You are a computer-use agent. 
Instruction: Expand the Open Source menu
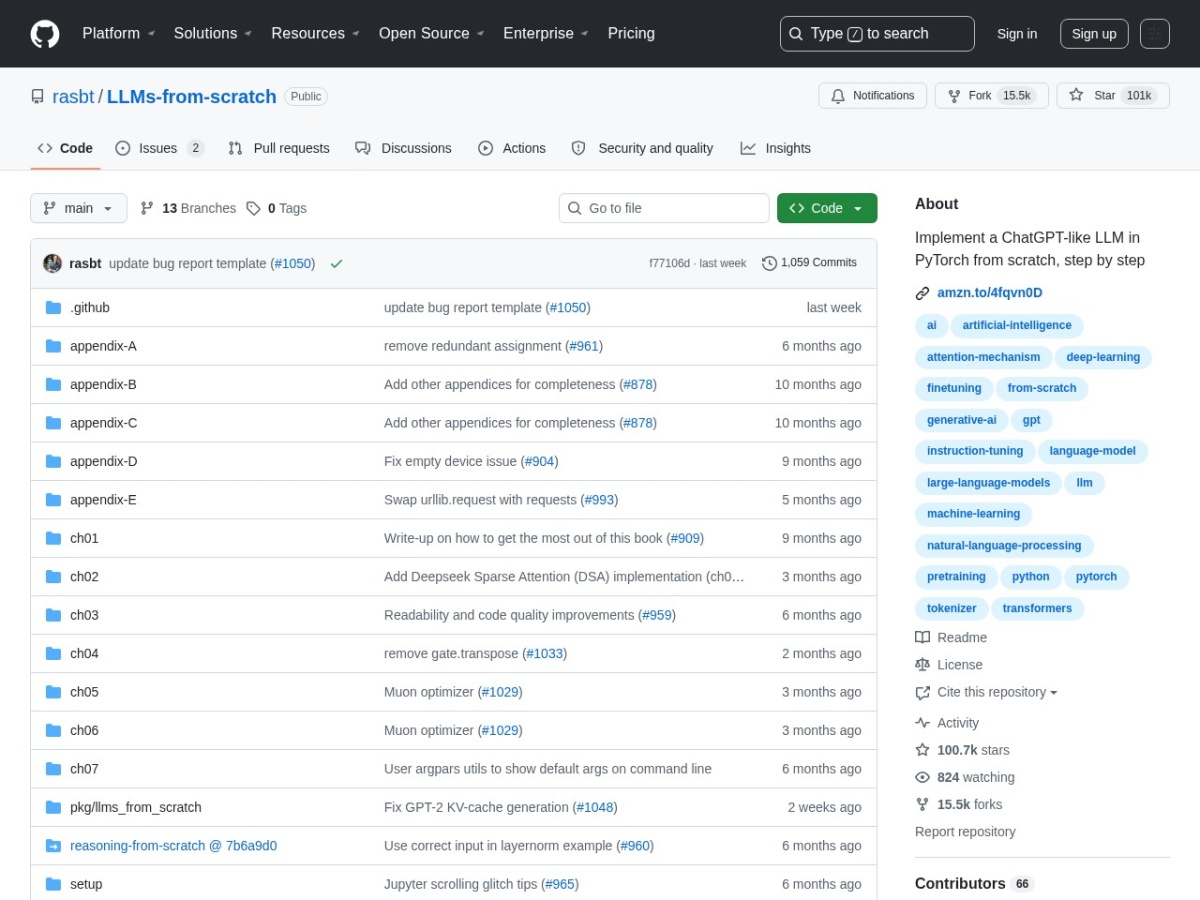coord(431,33)
